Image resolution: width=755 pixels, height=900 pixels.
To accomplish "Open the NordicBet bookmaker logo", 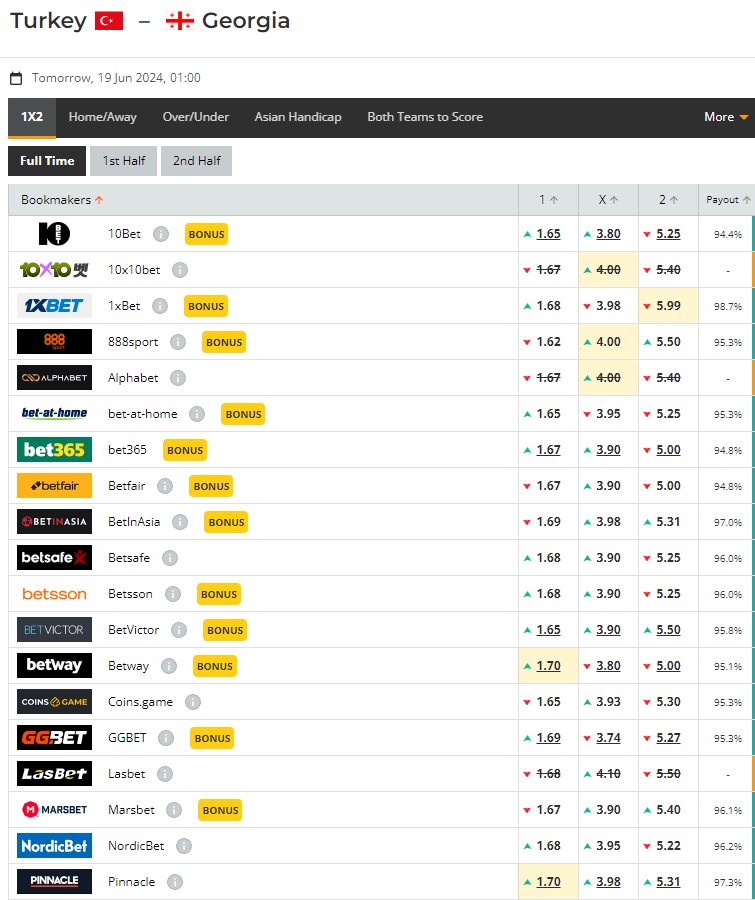I will pos(54,845).
